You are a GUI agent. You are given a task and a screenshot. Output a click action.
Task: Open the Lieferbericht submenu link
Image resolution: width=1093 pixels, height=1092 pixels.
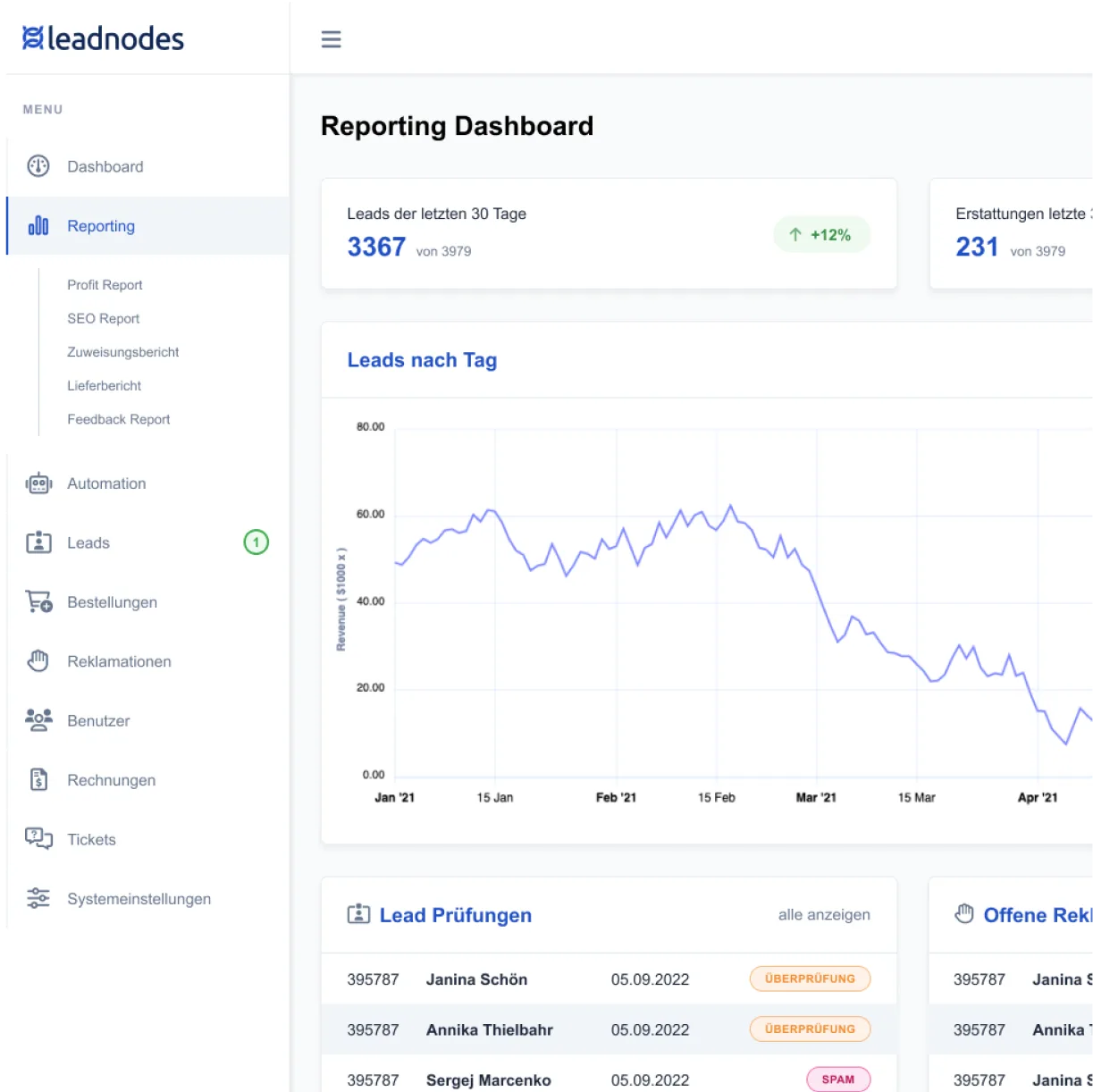(x=105, y=386)
